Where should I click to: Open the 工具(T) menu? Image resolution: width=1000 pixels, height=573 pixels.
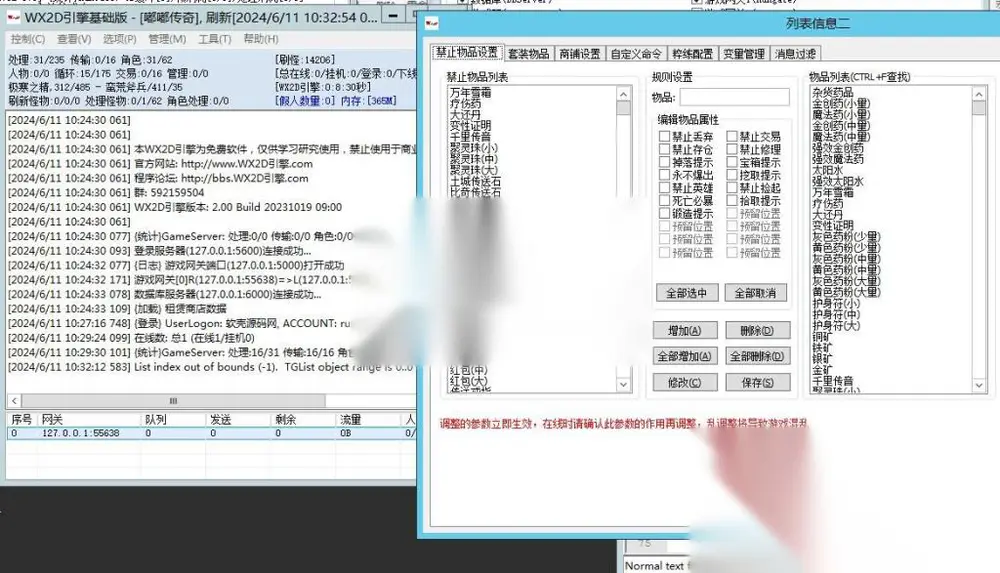point(214,39)
